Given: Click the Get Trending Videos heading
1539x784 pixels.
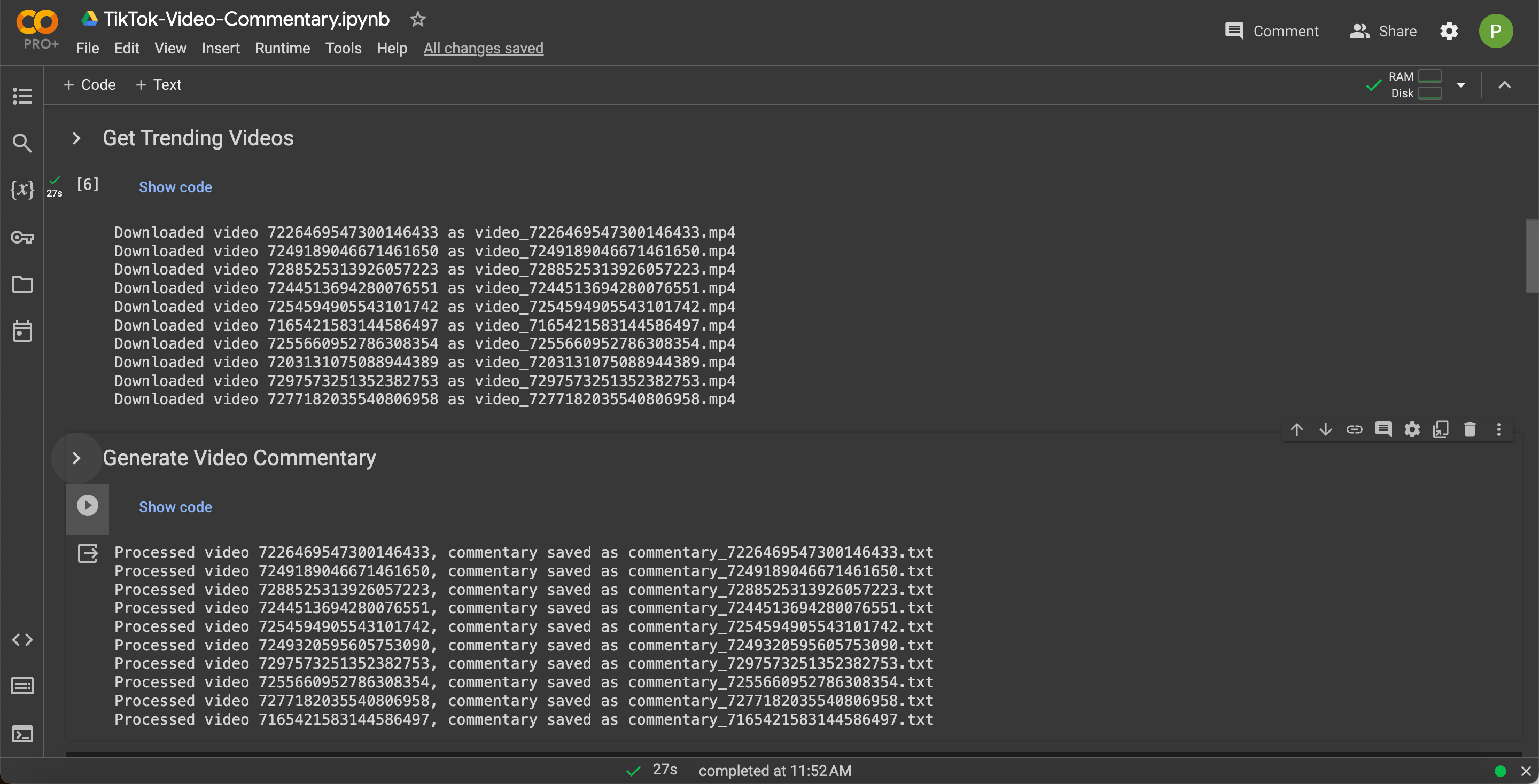Looking at the screenshot, I should pos(198,138).
